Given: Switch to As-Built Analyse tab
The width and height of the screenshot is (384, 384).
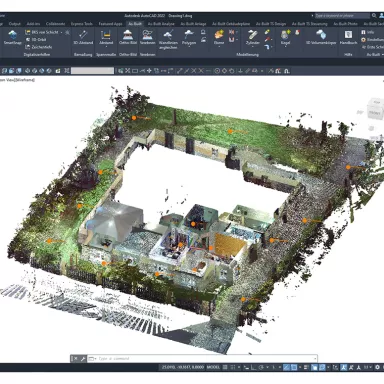Looking at the screenshot, I should (161, 24).
